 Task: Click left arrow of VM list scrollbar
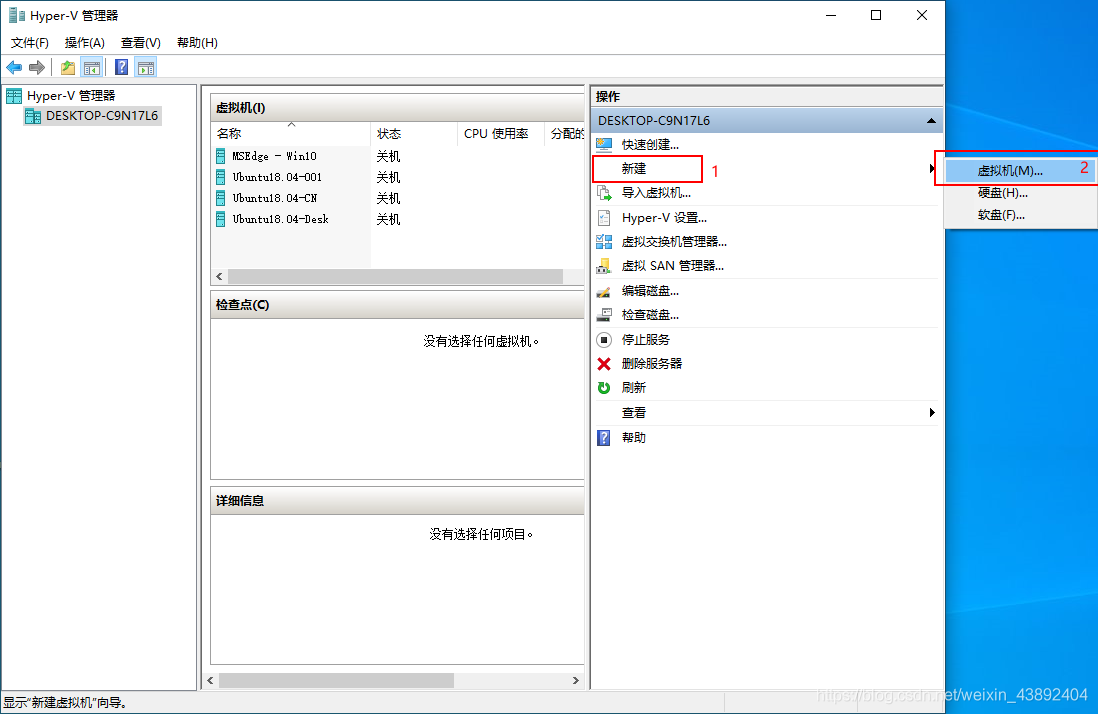219,276
